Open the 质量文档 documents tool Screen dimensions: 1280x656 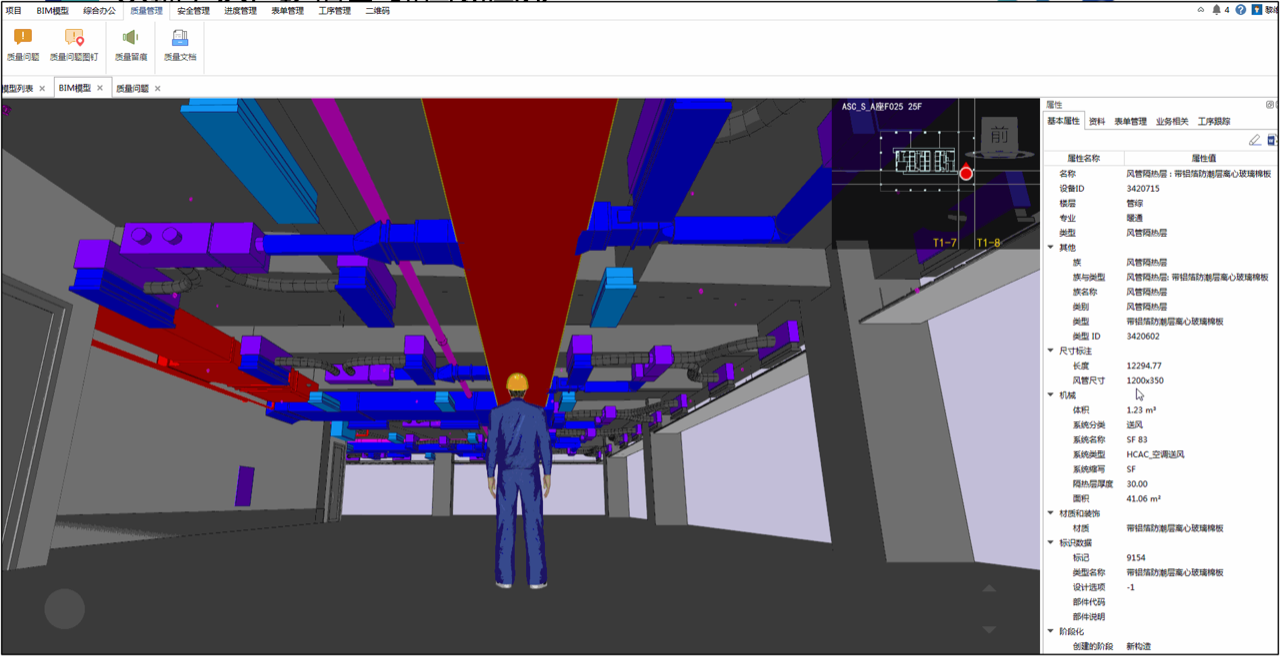tap(180, 45)
